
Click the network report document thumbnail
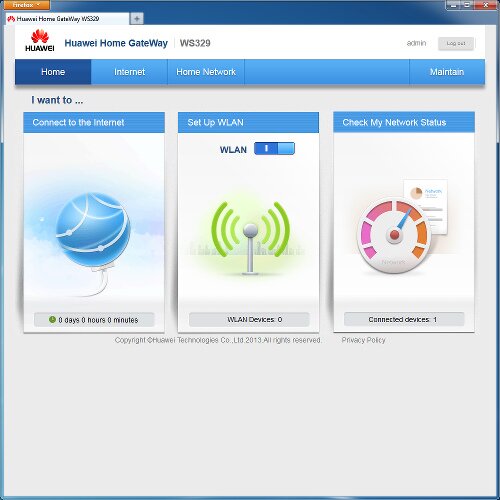click(426, 207)
